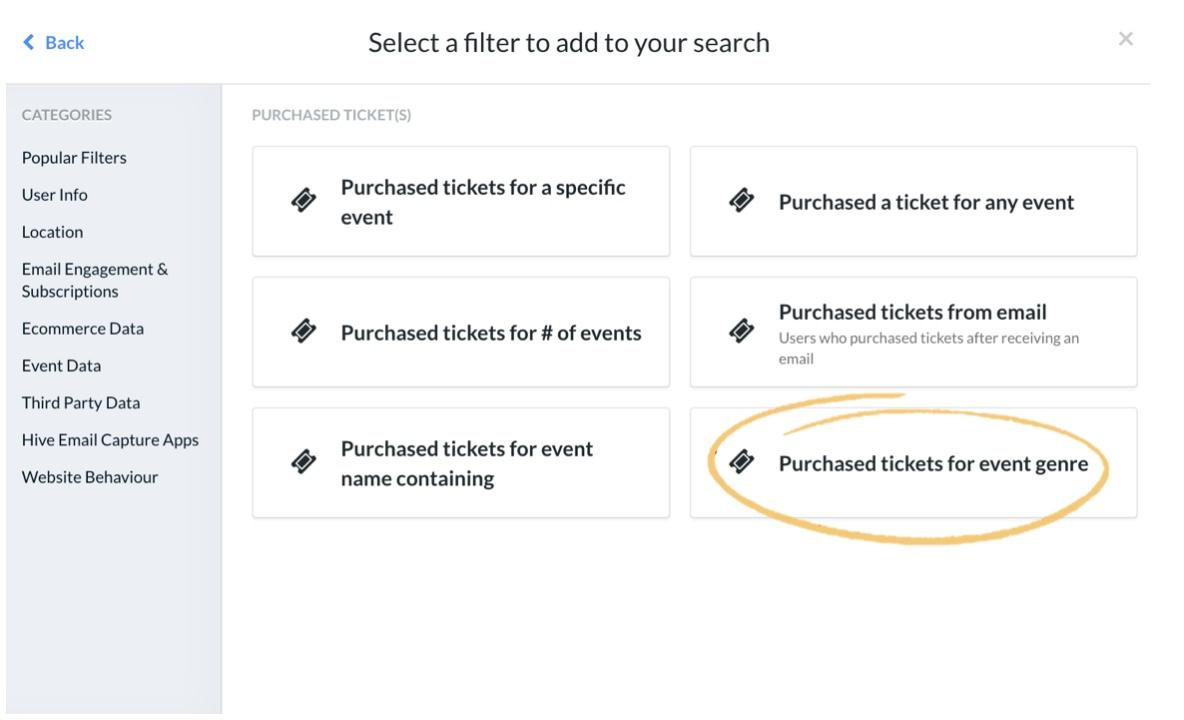Open Ecommerce Data category
1184x720 pixels.
point(82,328)
